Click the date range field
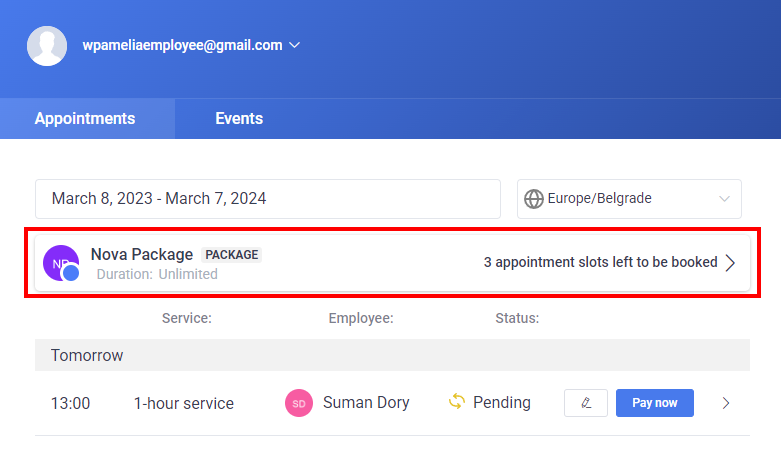781x458 pixels. point(267,199)
